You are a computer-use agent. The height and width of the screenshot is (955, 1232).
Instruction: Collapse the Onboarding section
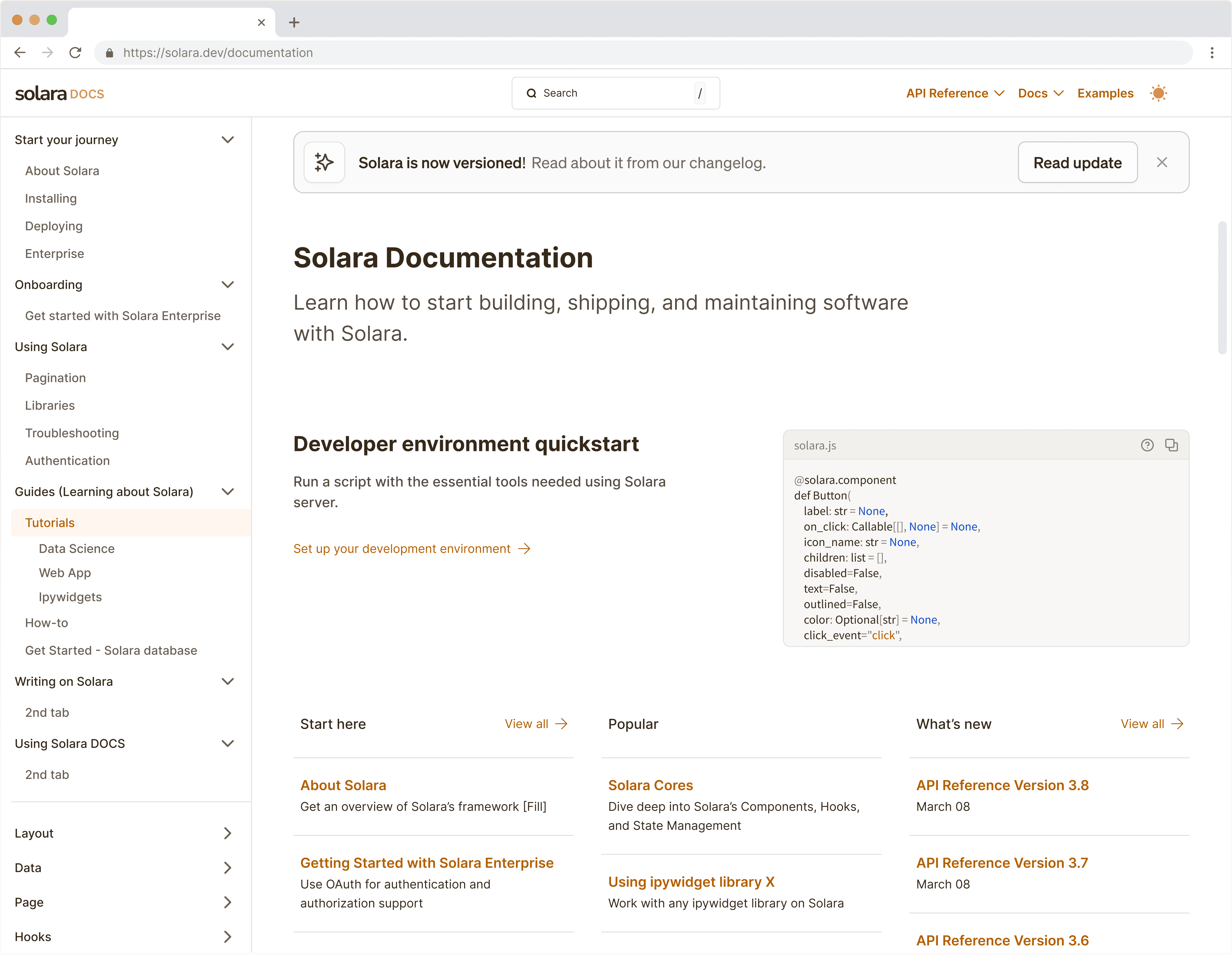pos(228,285)
